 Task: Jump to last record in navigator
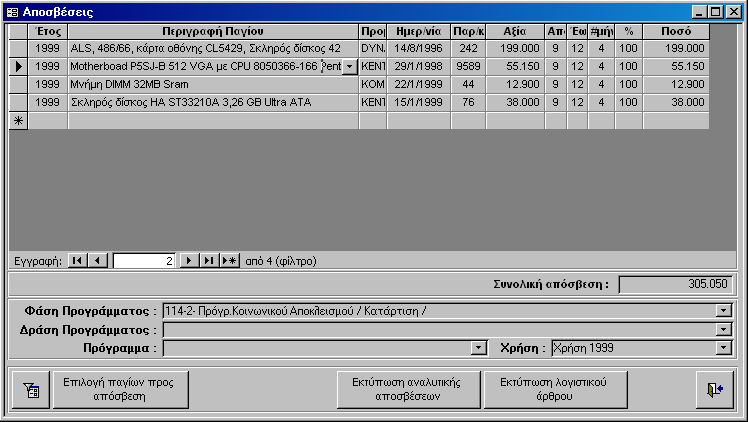coord(208,261)
